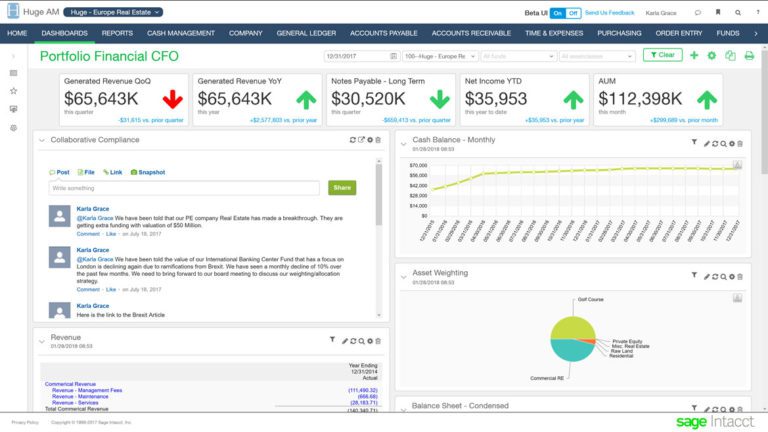This screenshot has width=768, height=432.
Task: Open the calendar picker beside the date field
Action: click(x=390, y=56)
